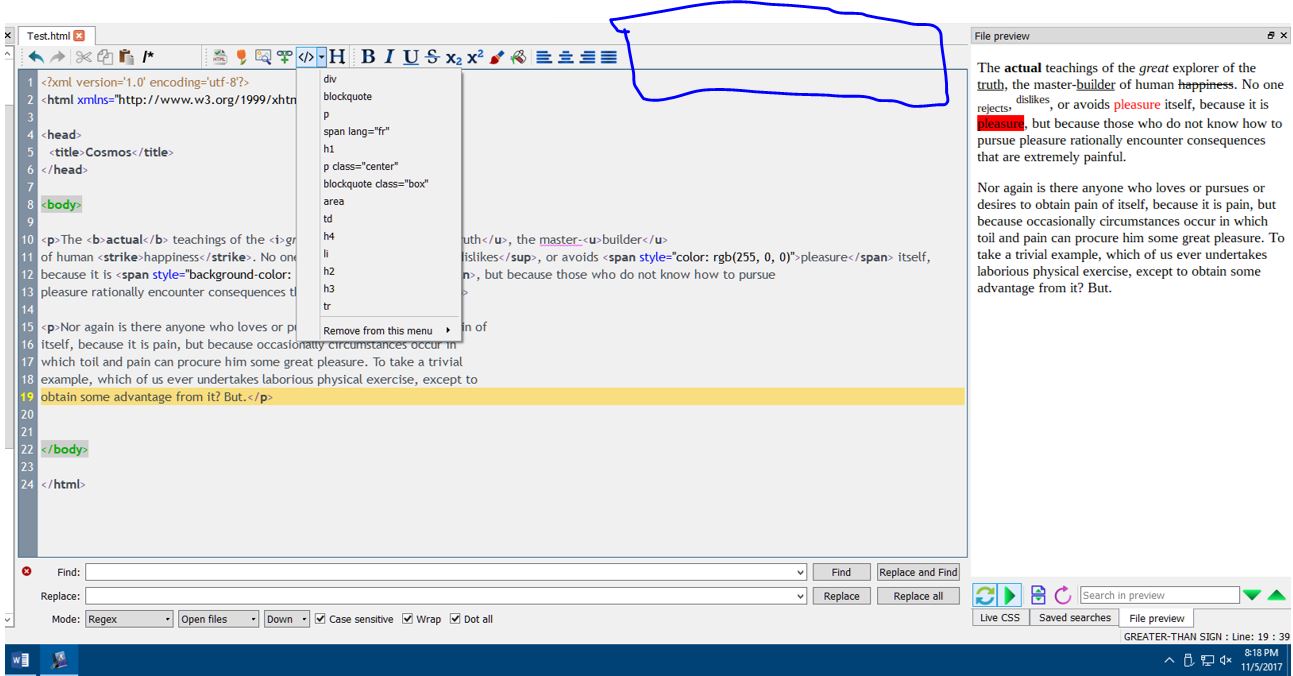The width and height of the screenshot is (1293, 676).
Task: Open the 'Open files' scope dropdown
Action: click(218, 619)
